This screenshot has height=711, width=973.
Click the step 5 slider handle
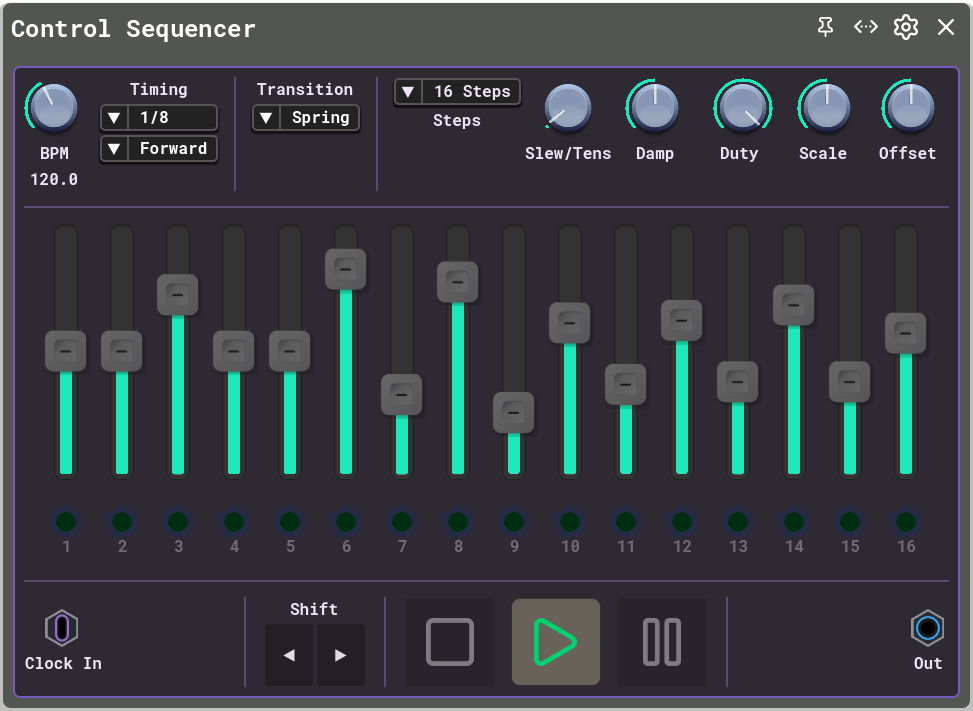click(290, 352)
